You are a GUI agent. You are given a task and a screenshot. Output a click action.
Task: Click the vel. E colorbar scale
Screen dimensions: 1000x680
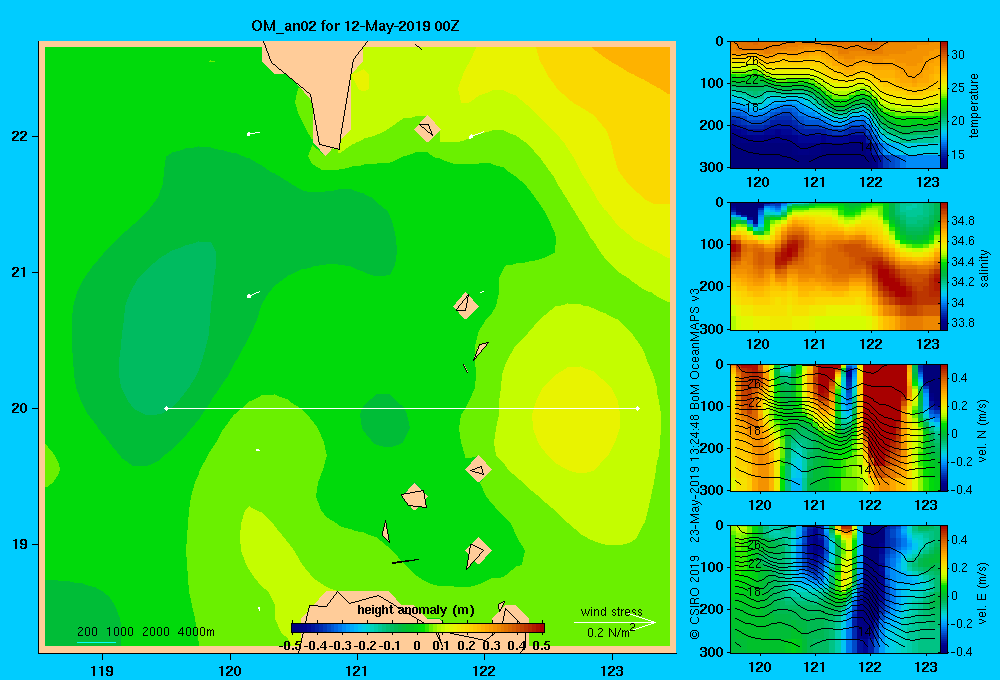click(944, 589)
